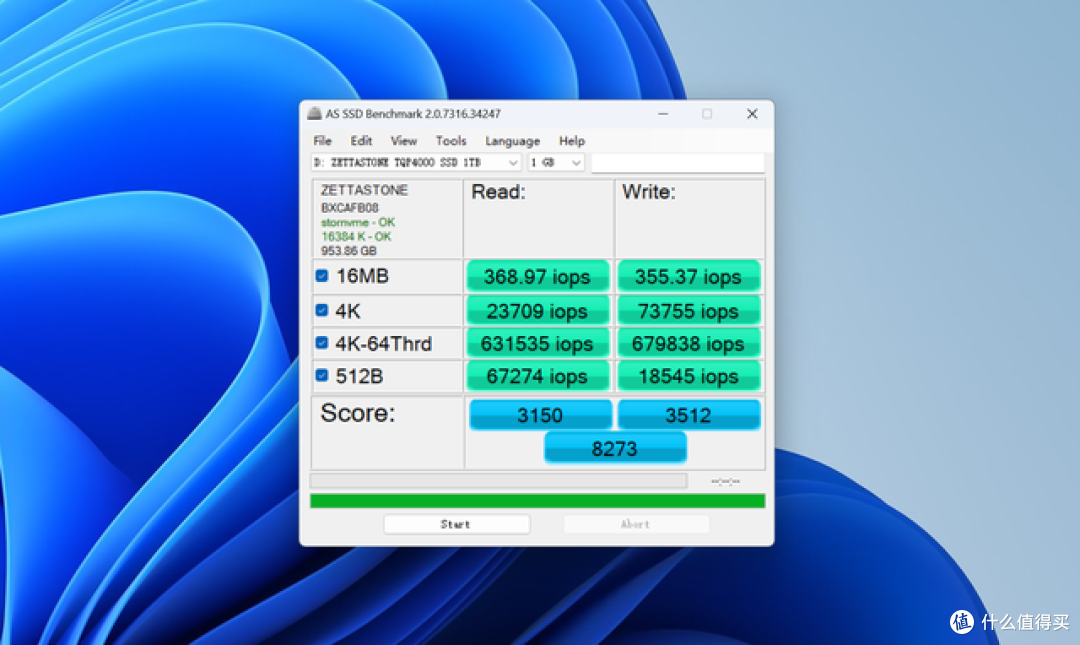Click the Score: label
Screen dimensions: 1080x645
(357, 413)
